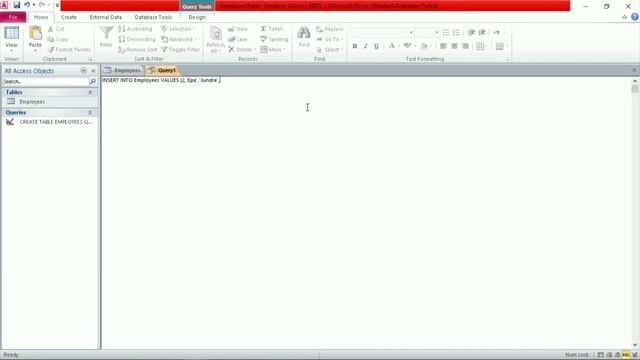This screenshot has height=360, width=640.
Task: Run Spelling check
Action: 274,39
